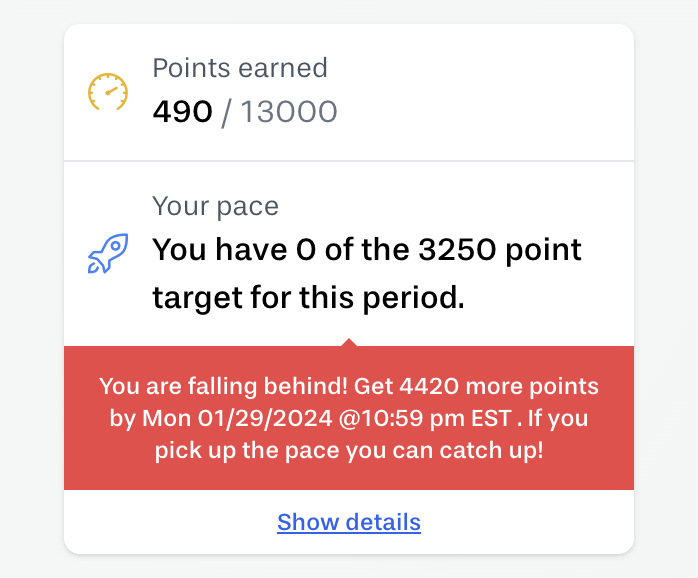This screenshot has height=578, width=698.
Task: Click the blue rocket pace icon
Action: [108, 253]
